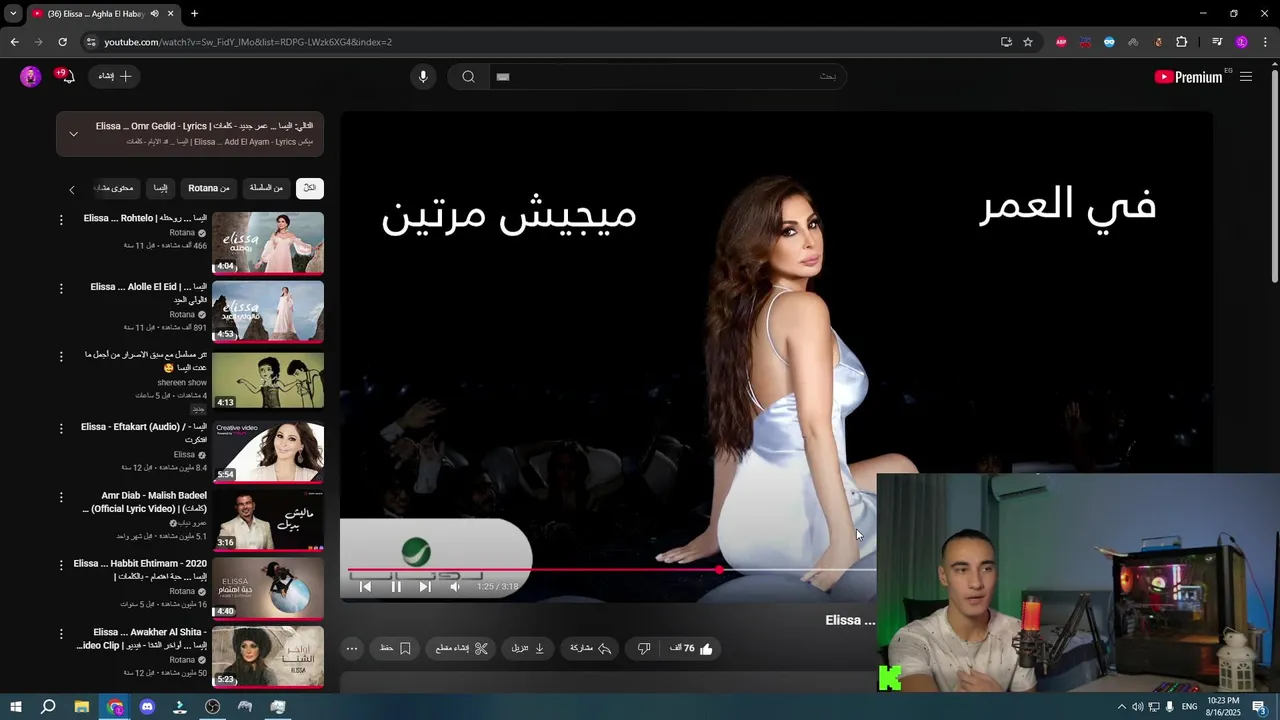Select the 'إليسا' filter chip
The height and width of the screenshot is (720, 1280).
(160, 188)
